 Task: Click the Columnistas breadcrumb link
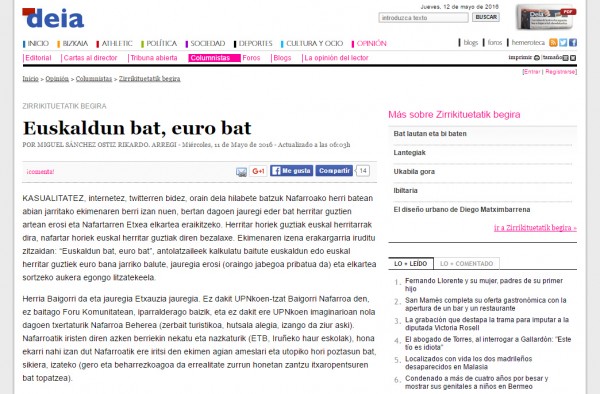[x=94, y=78]
